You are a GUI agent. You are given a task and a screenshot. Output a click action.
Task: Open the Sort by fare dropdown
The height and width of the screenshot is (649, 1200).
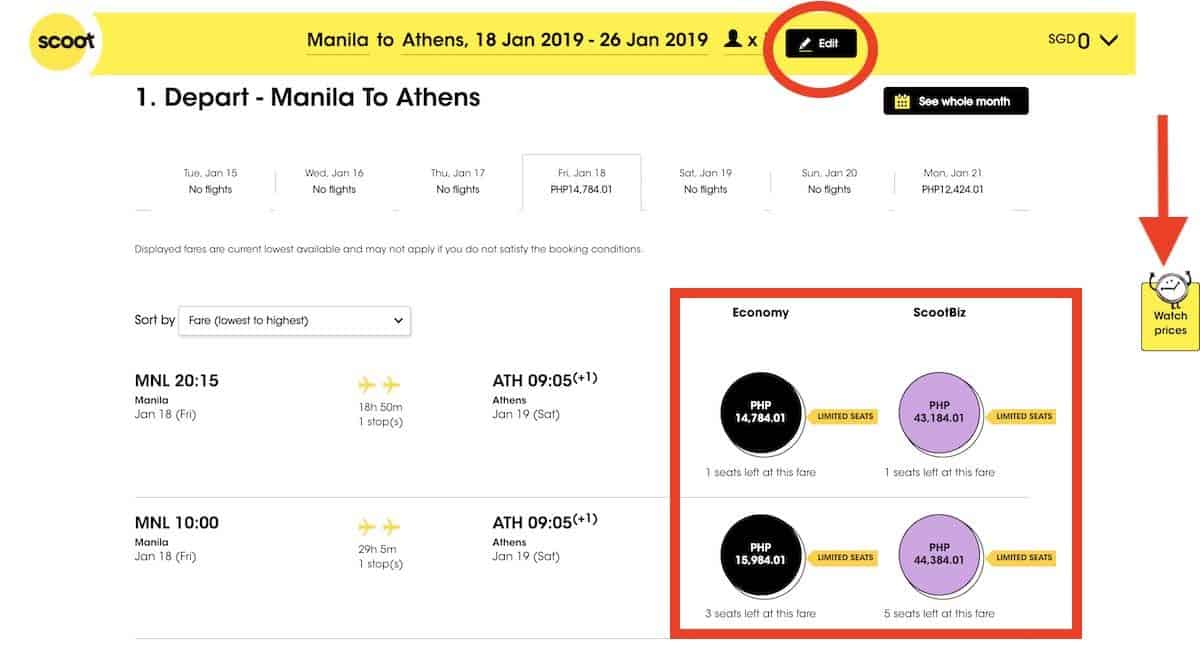294,320
